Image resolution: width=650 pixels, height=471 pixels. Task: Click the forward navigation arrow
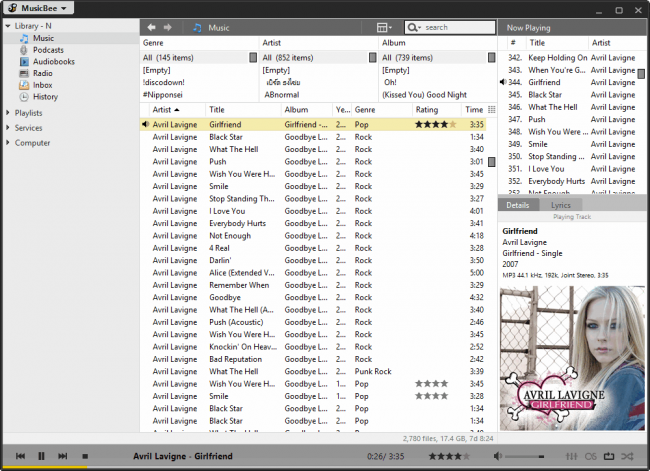pos(167,27)
